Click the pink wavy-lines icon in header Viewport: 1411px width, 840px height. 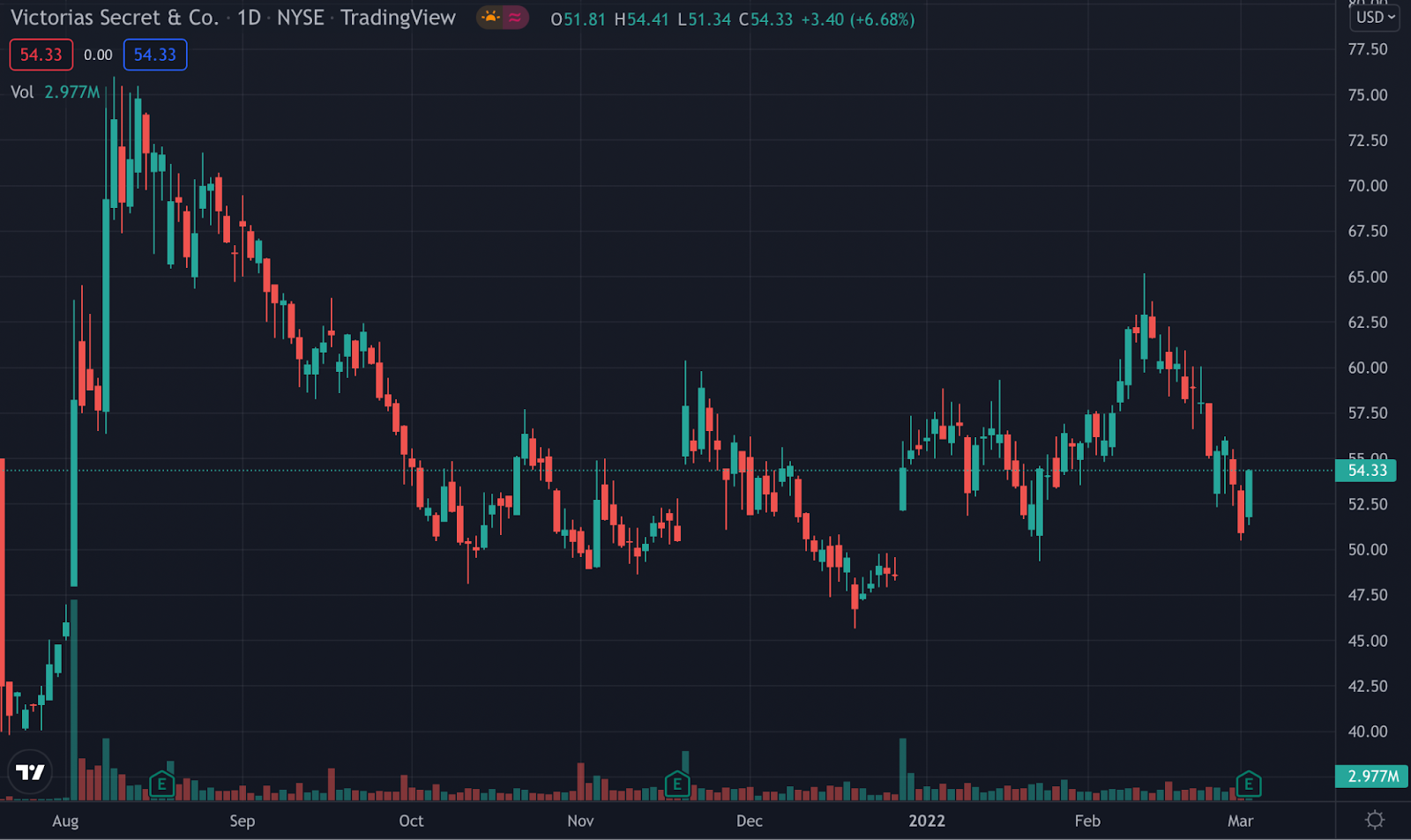(515, 18)
